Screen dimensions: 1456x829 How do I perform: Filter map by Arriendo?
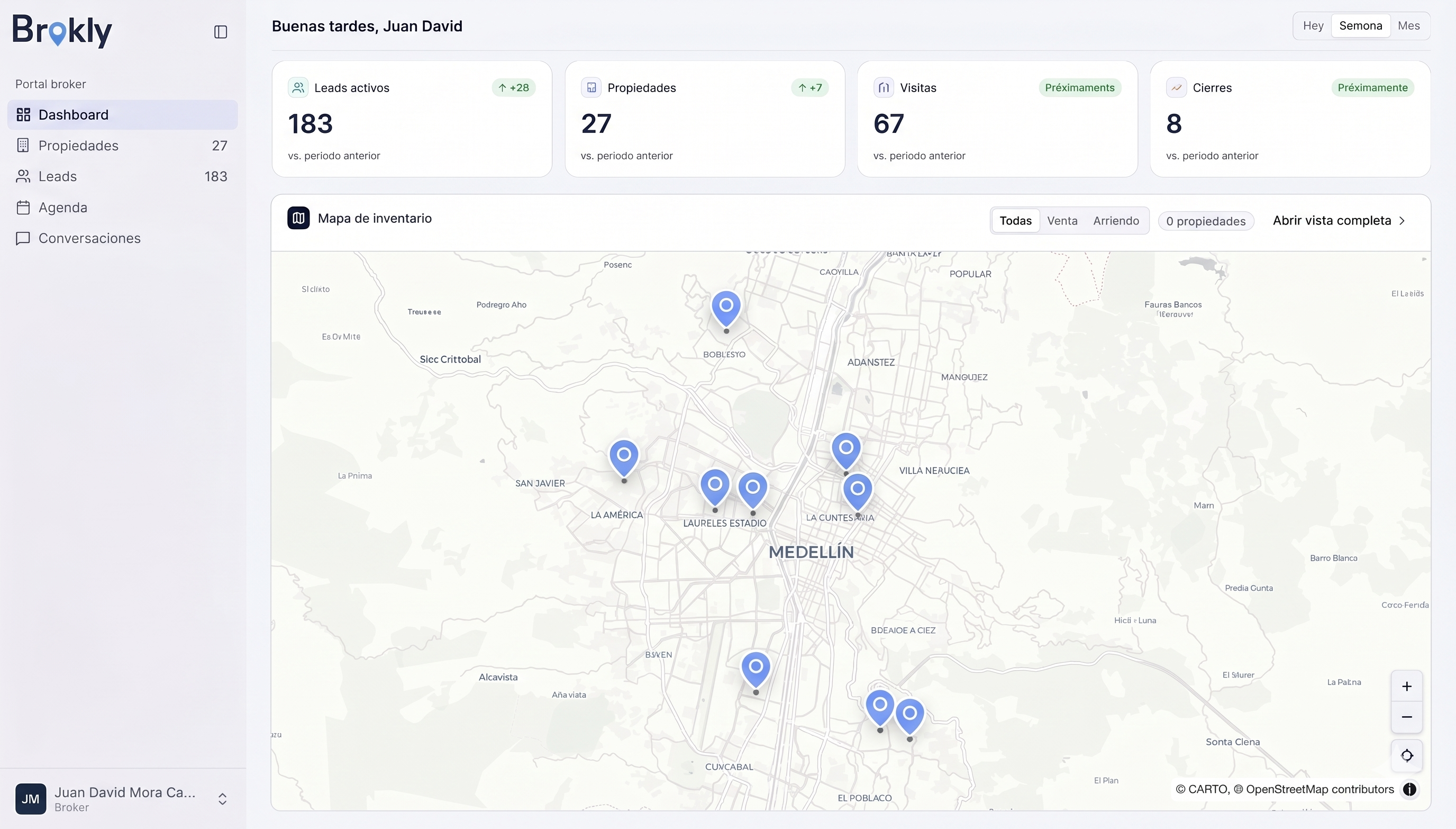(x=1116, y=221)
